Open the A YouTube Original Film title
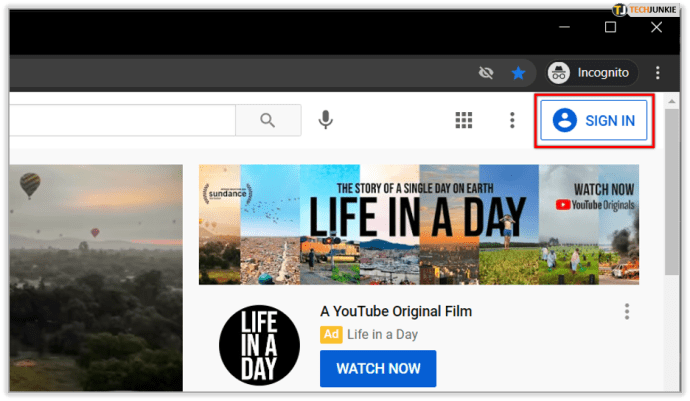 click(x=396, y=311)
